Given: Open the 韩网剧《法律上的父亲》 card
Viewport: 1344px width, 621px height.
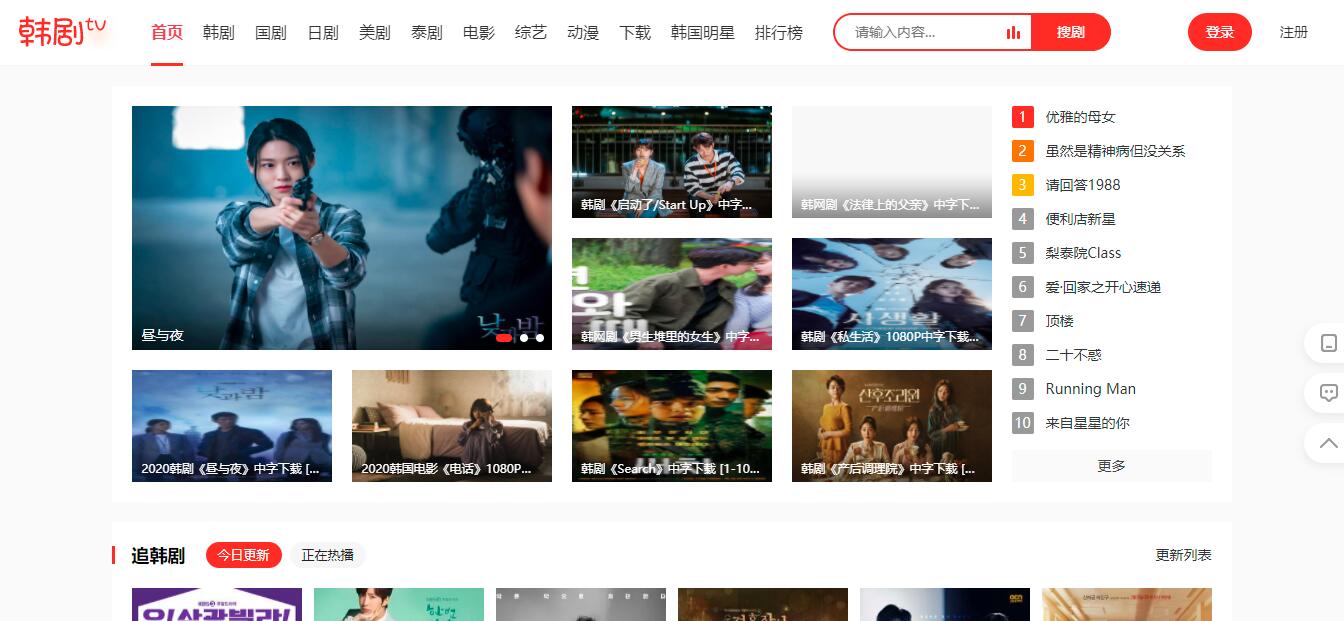Looking at the screenshot, I should point(892,162).
